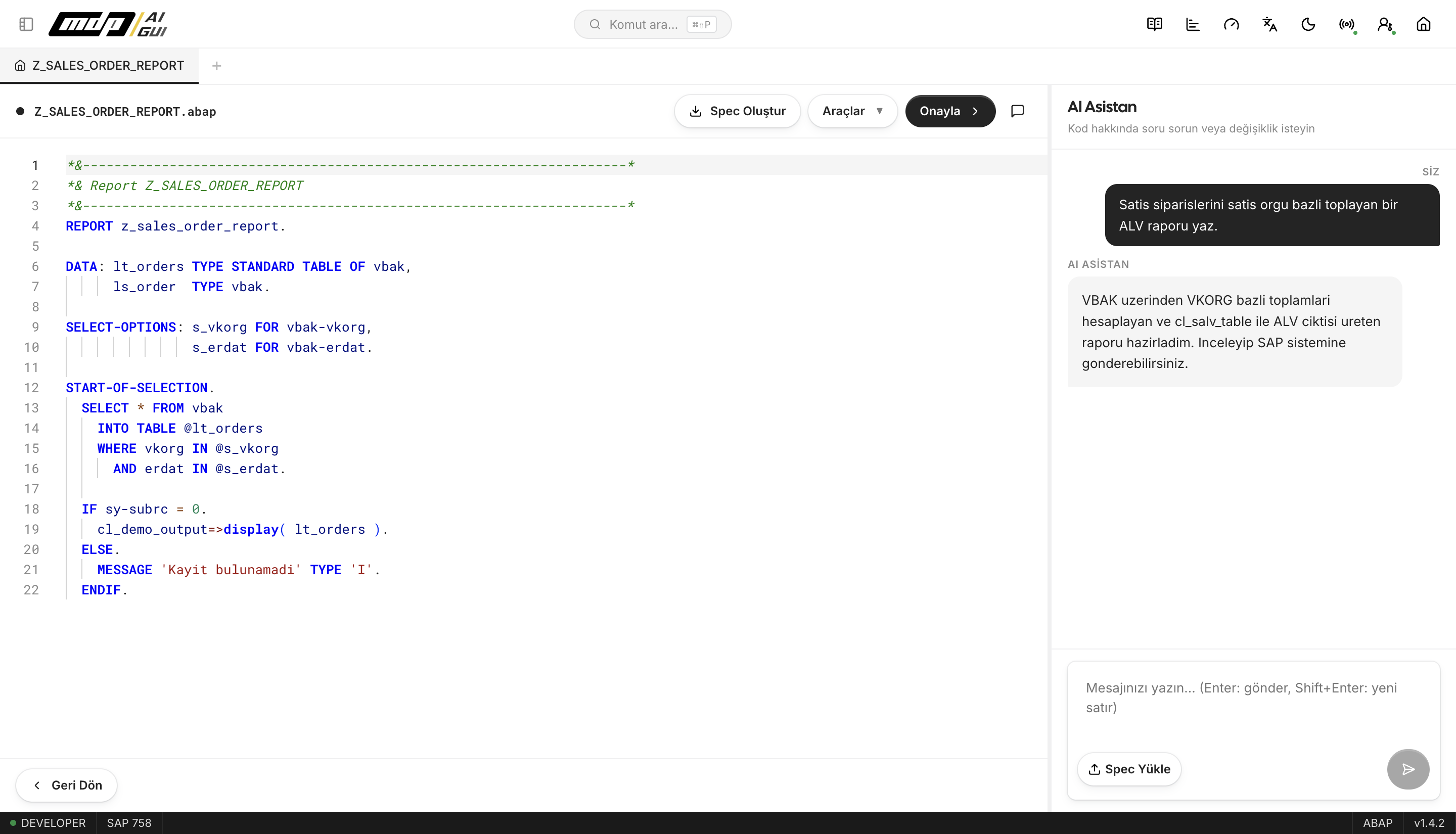
Task: Click the START-OF-SELECTION keyword
Action: pyautogui.click(x=136, y=388)
